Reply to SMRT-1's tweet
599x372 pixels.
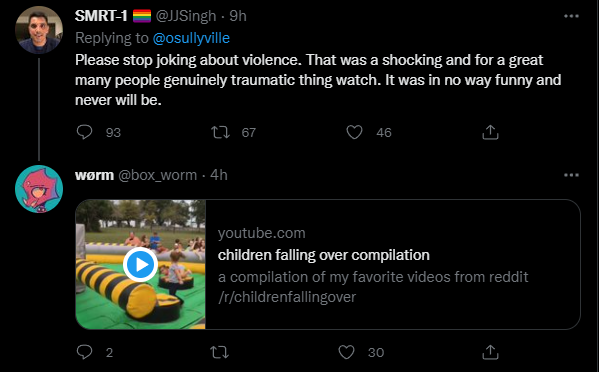(x=84, y=132)
